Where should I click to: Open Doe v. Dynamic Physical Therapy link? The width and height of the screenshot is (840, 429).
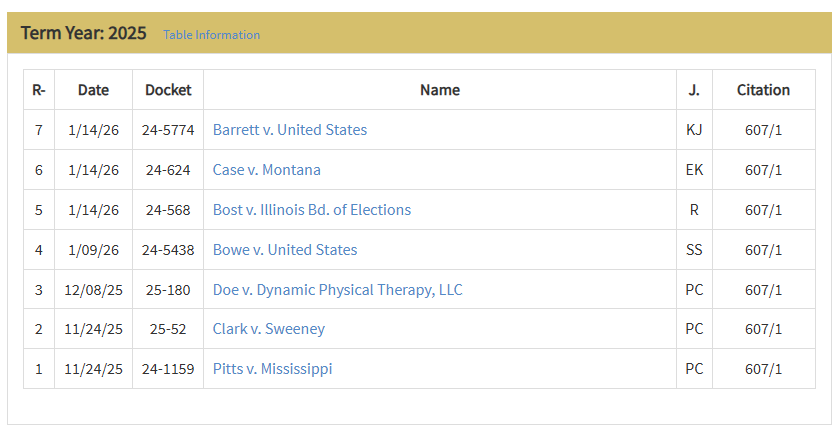337,290
